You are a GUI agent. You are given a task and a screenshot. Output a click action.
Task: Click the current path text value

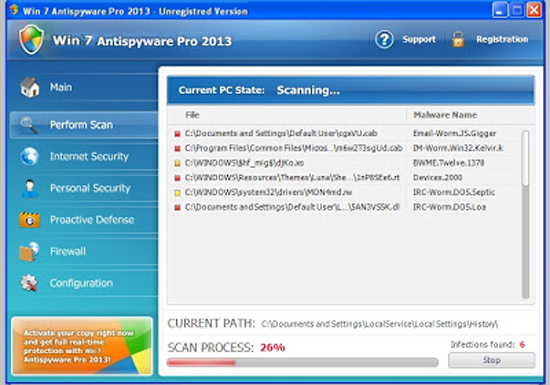click(x=380, y=324)
